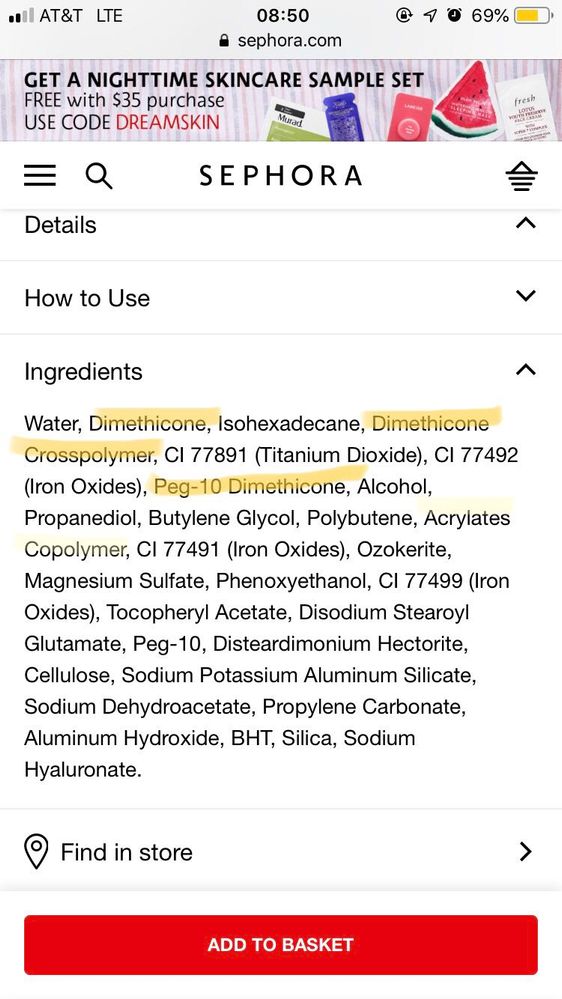Collapse the Details section chevron
562x999 pixels.
tap(525, 224)
